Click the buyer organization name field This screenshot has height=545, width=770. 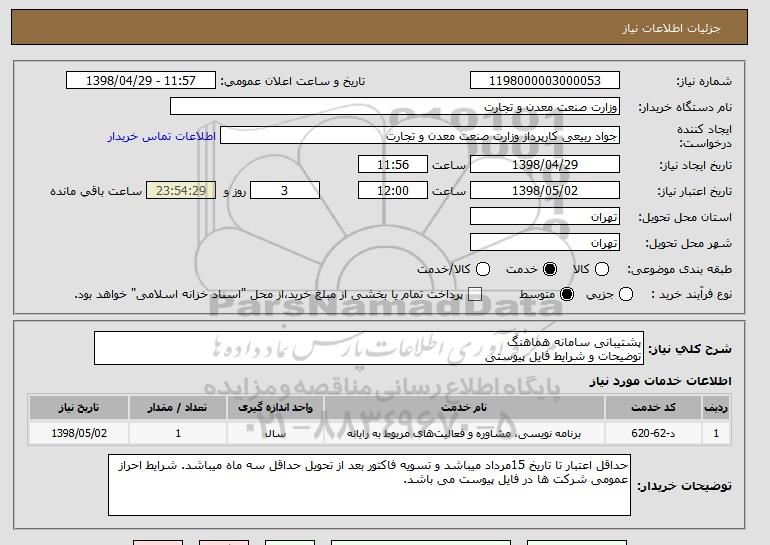395,107
